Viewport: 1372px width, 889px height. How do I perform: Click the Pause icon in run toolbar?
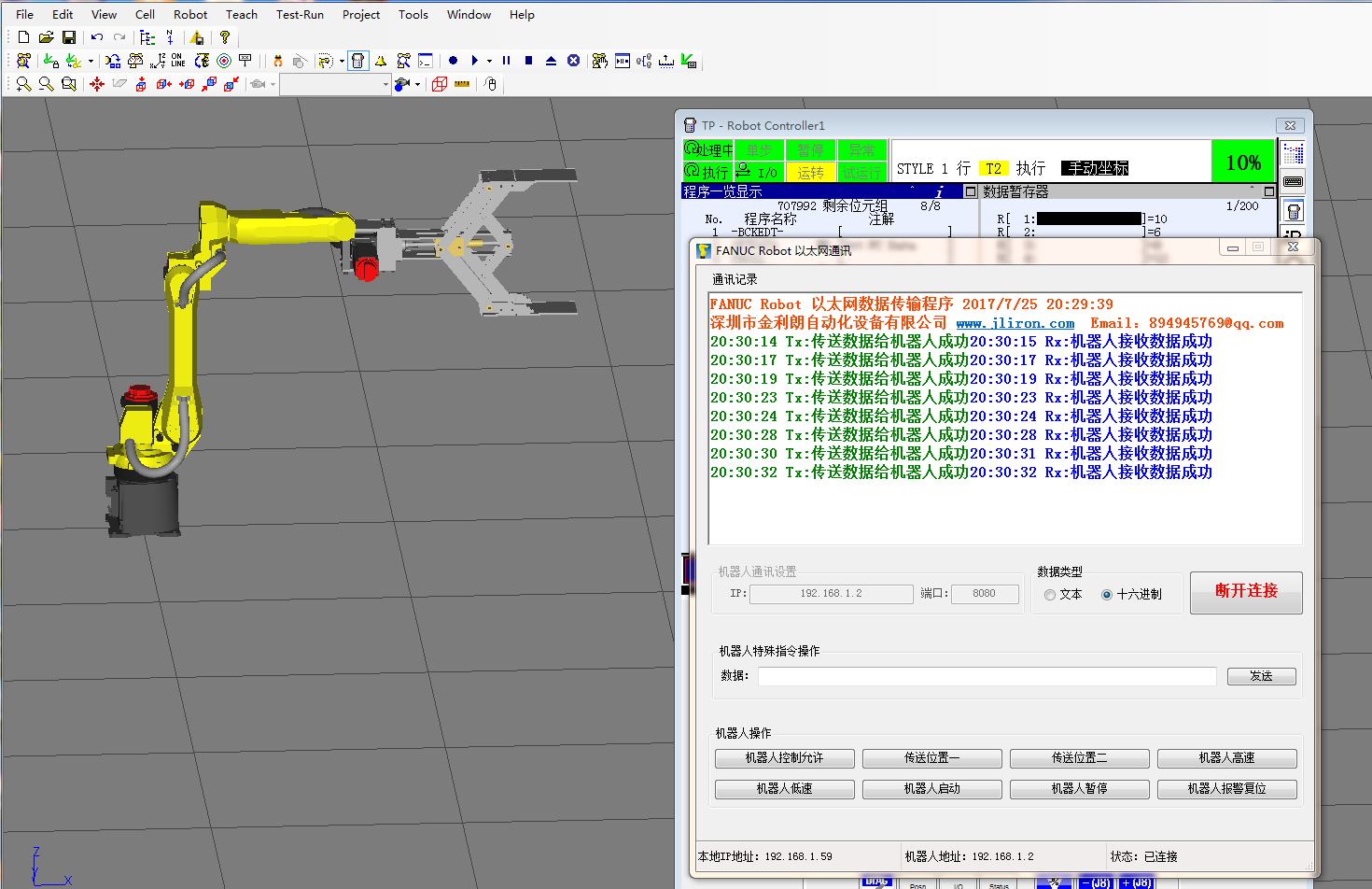pos(506,61)
